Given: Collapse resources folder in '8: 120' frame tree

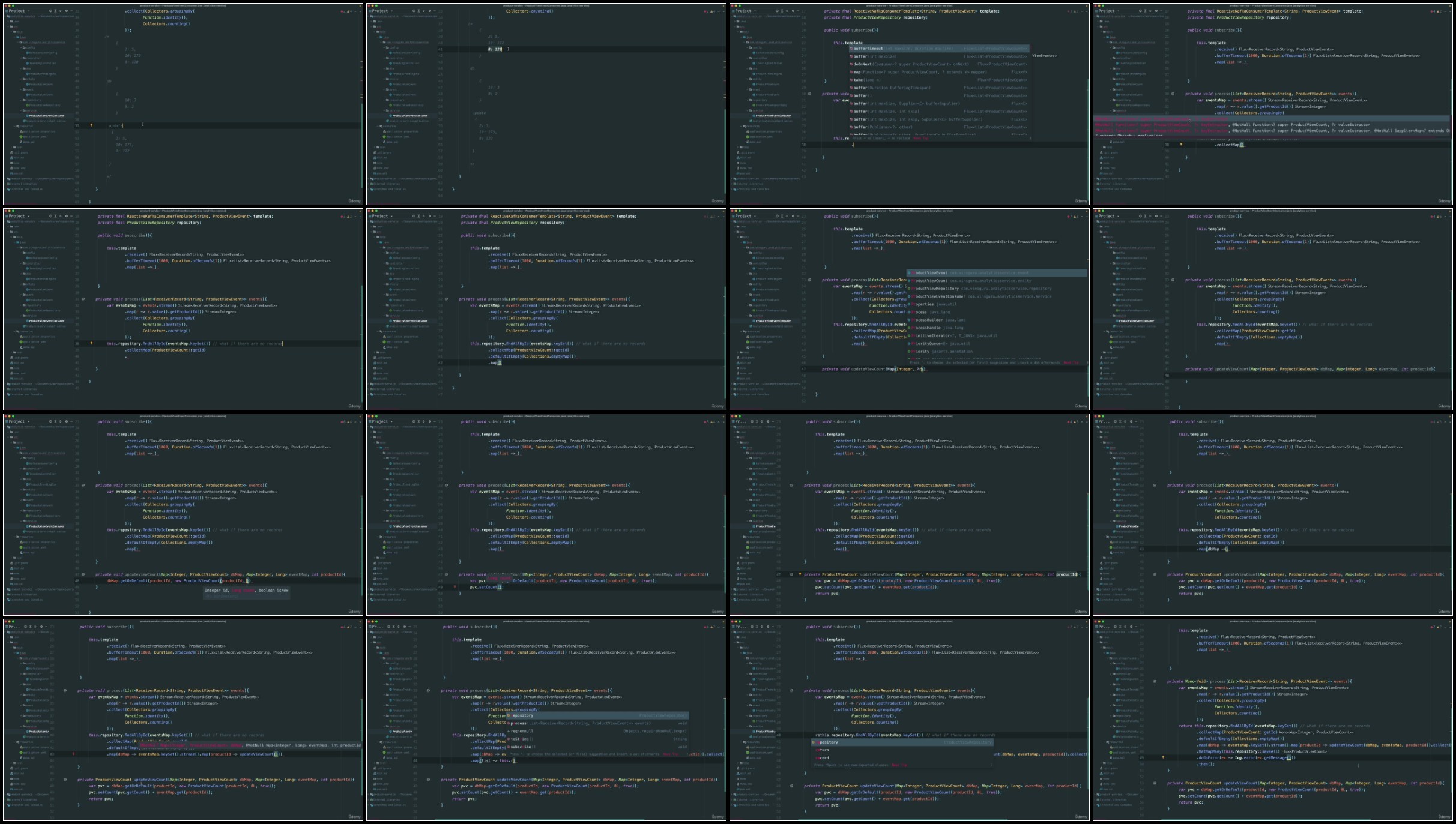Looking at the screenshot, I should pos(379,126).
